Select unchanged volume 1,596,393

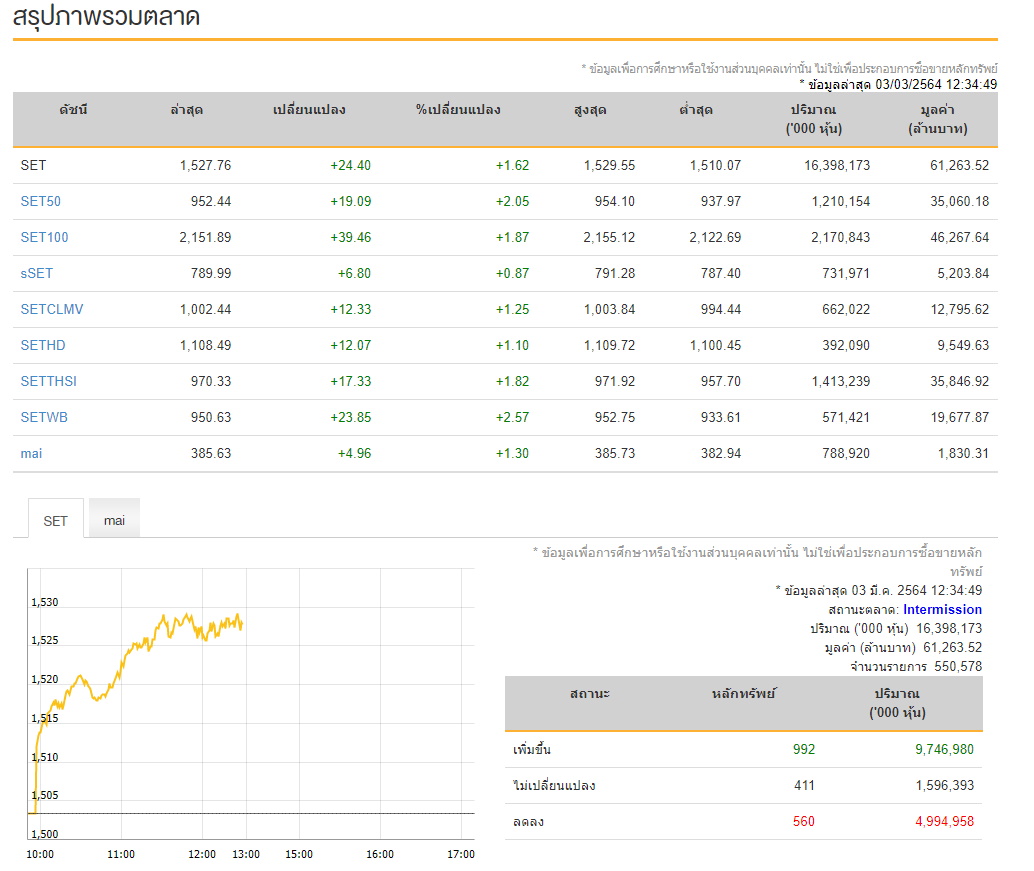[x=944, y=785]
